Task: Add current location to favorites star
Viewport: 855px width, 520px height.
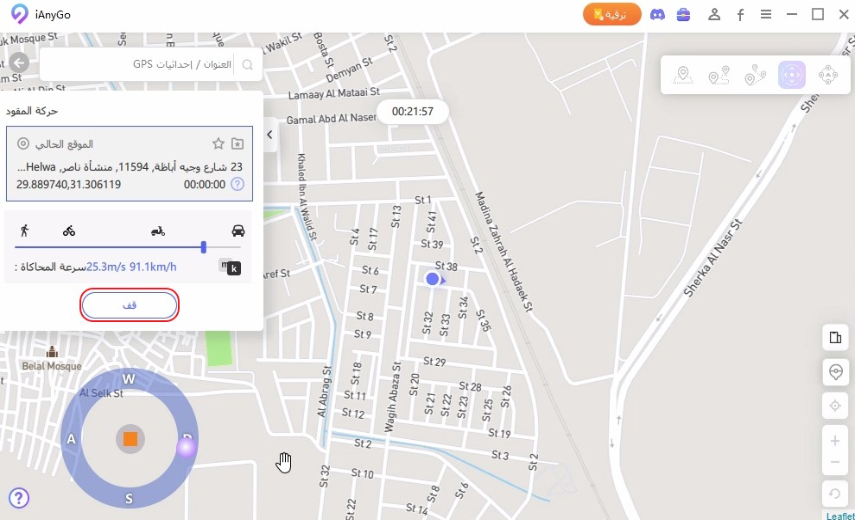Action: [x=218, y=144]
